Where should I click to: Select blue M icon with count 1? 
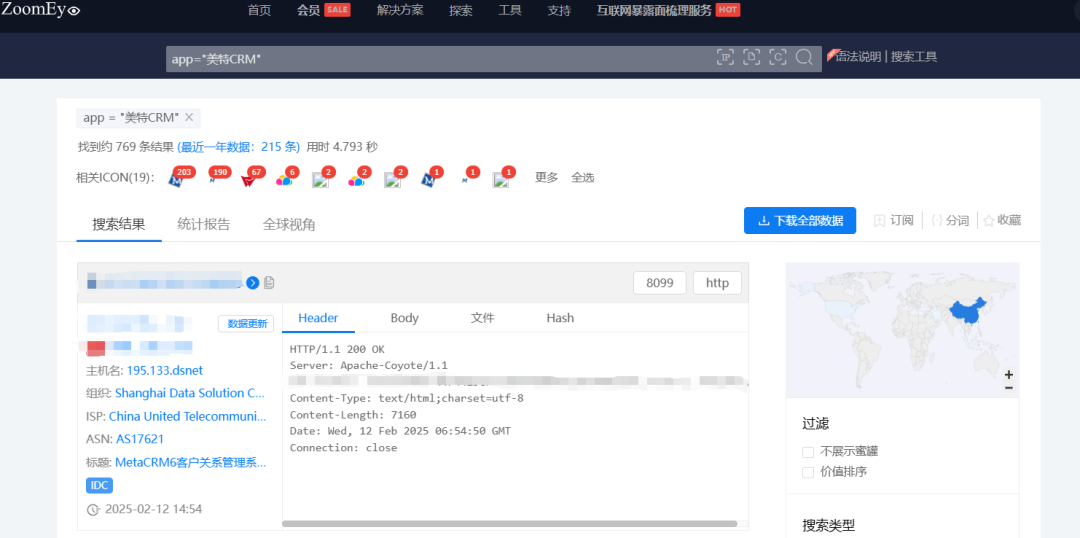(x=428, y=180)
